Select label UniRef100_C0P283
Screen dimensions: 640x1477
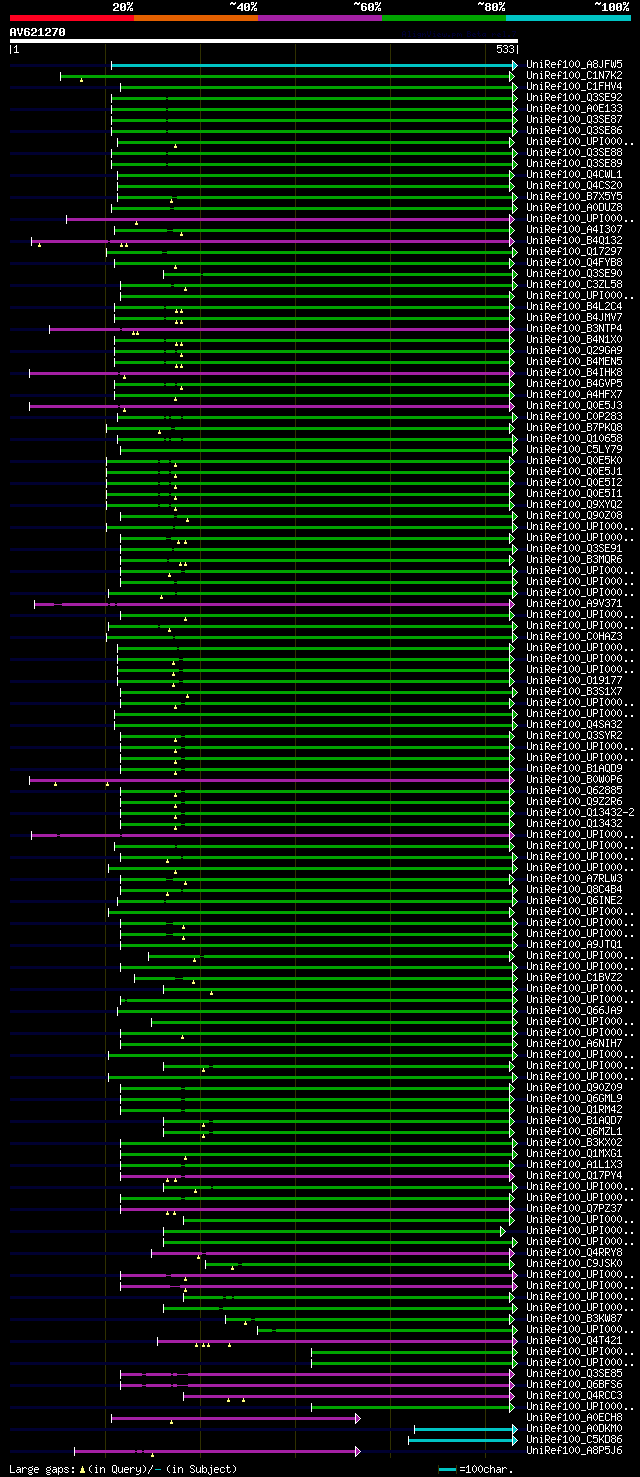pos(574,416)
